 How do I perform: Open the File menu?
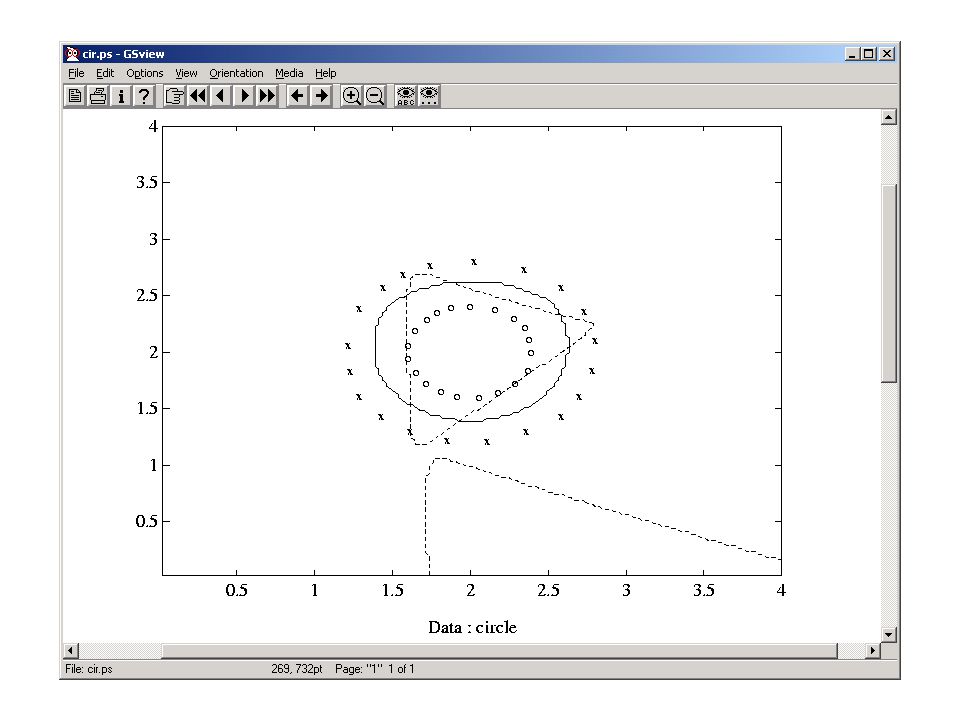pos(76,73)
